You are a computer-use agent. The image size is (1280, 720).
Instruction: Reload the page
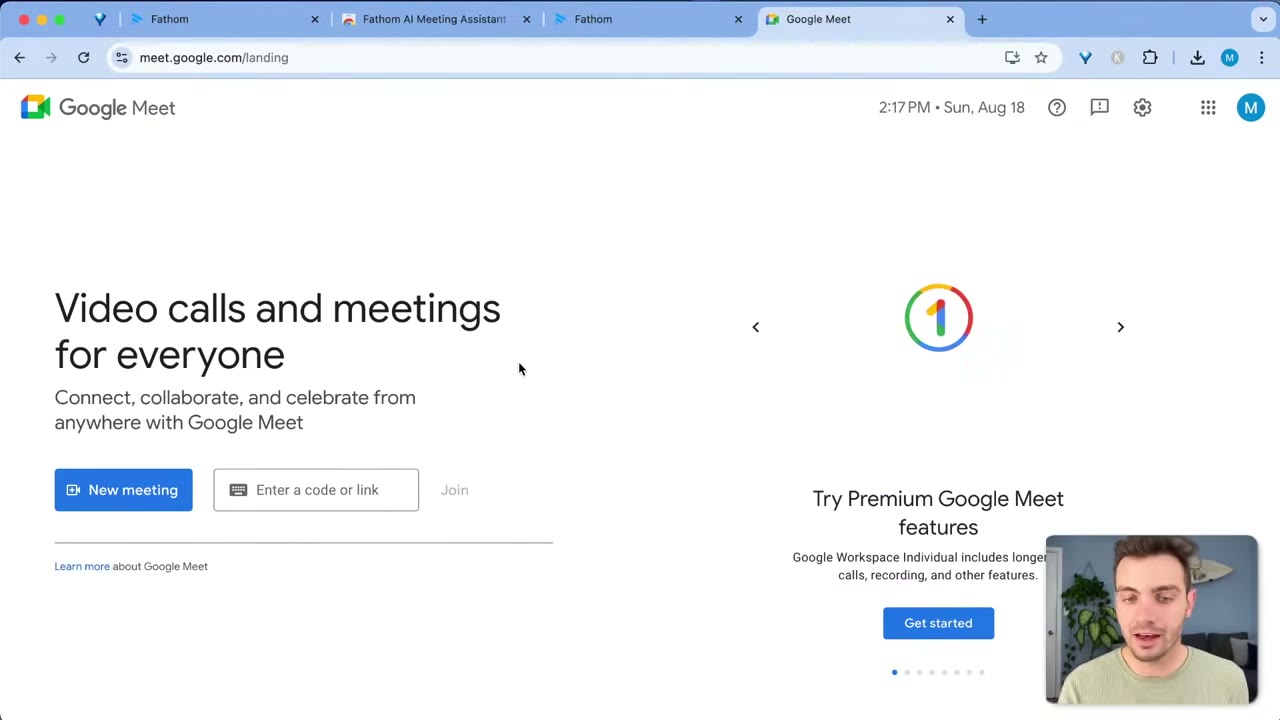click(x=84, y=58)
